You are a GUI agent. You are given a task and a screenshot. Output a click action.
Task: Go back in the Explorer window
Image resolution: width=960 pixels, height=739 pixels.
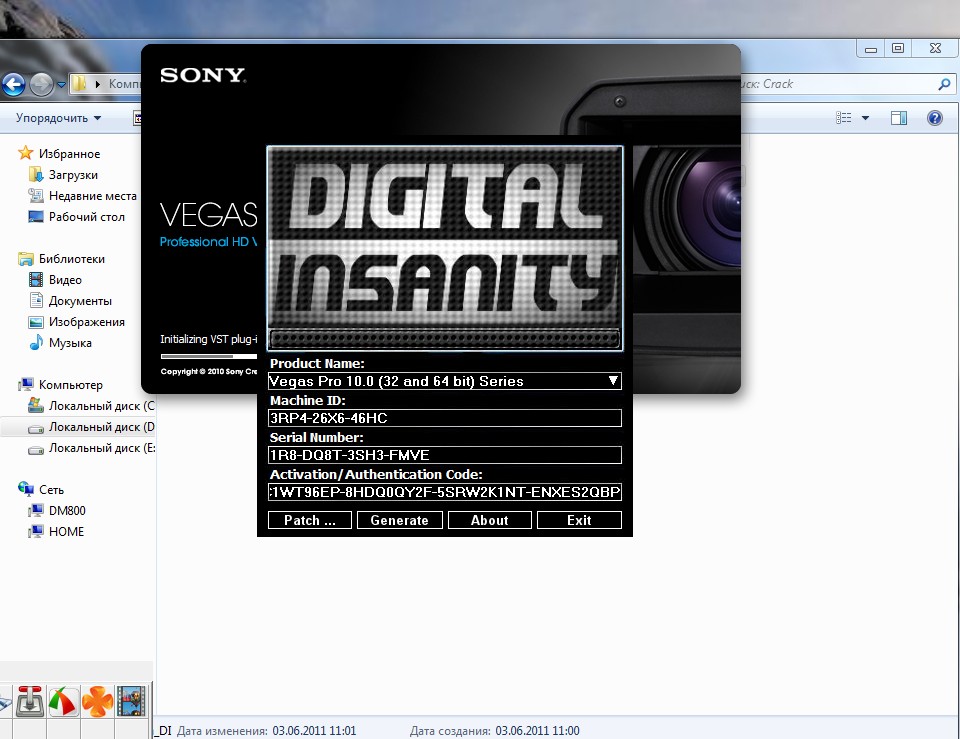pyautogui.click(x=13, y=84)
